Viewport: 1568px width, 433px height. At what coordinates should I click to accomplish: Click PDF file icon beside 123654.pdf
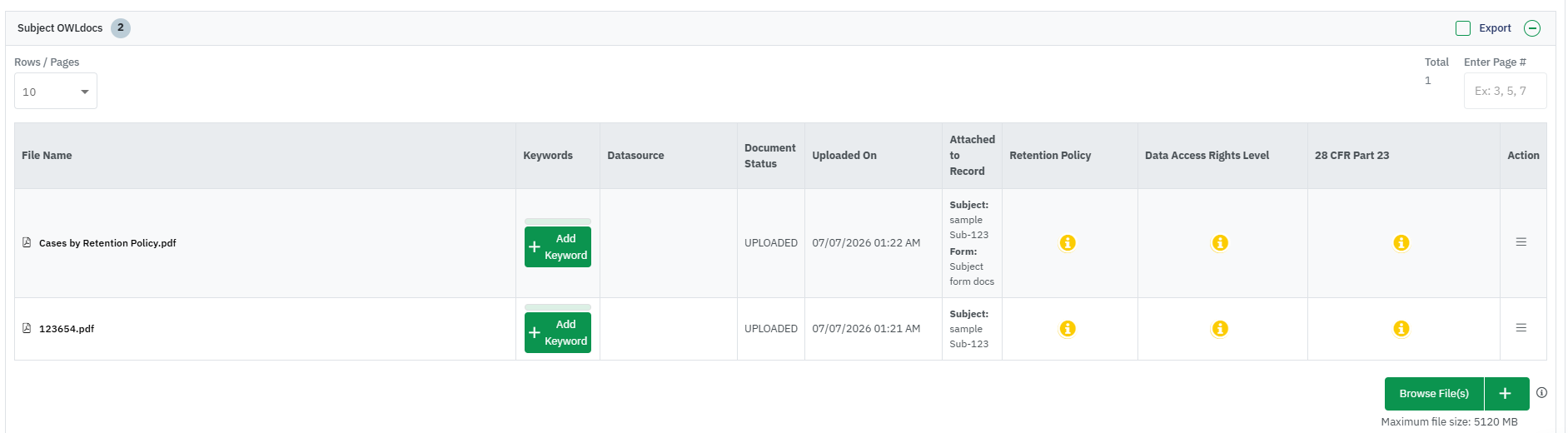tap(27, 328)
